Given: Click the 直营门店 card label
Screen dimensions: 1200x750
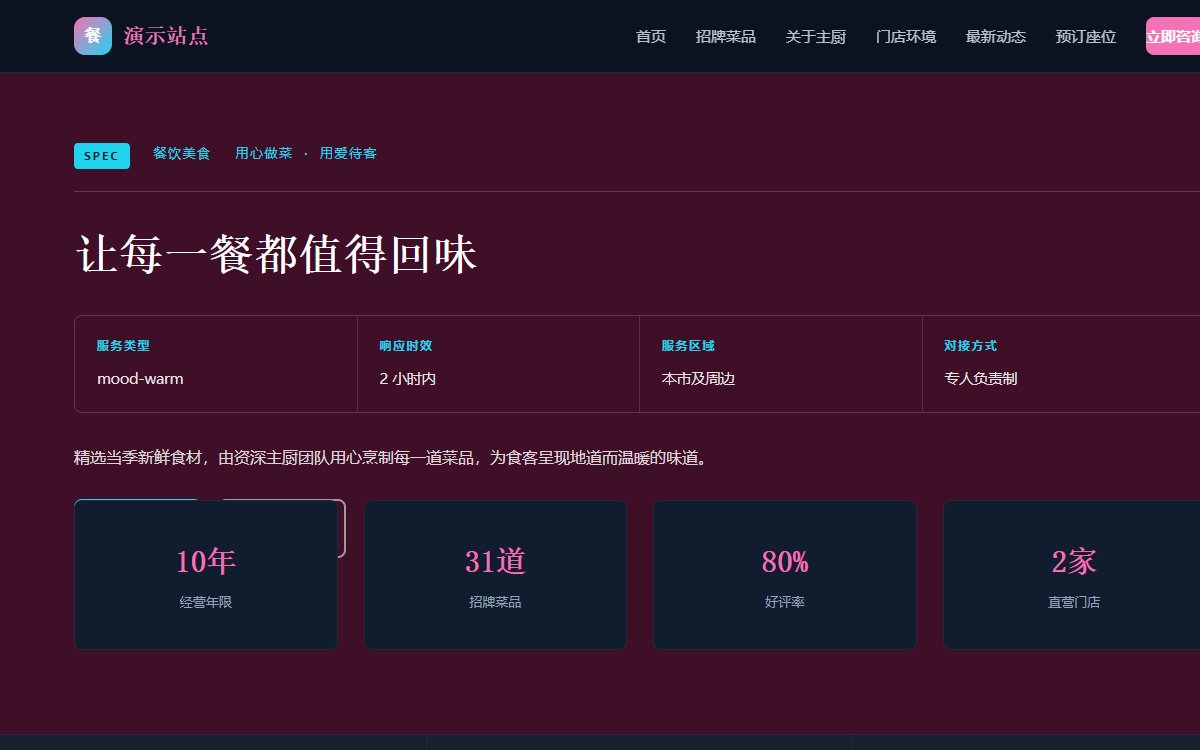Looking at the screenshot, I should point(1074,603).
